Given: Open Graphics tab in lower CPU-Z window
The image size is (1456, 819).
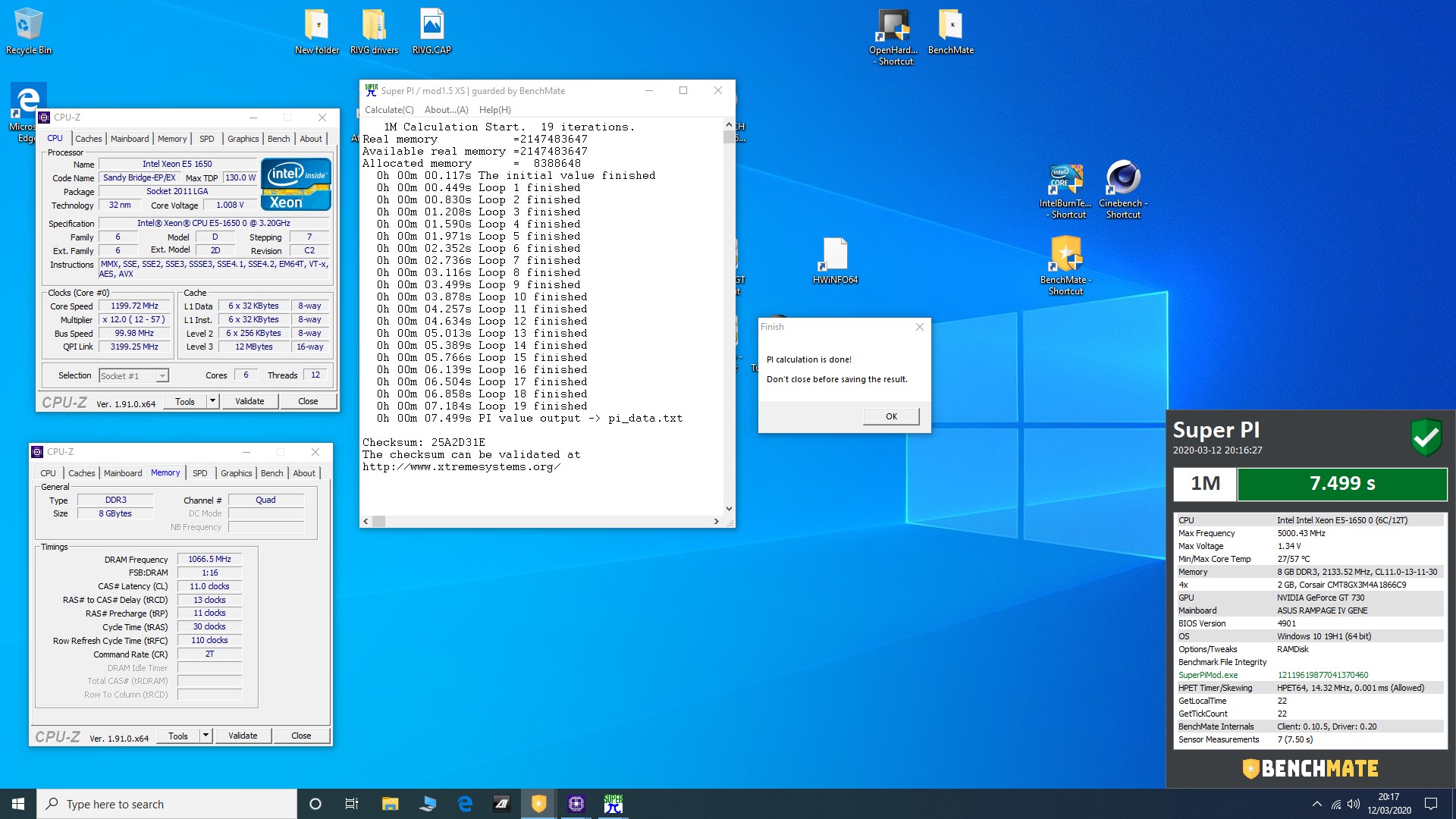Looking at the screenshot, I should click(237, 473).
